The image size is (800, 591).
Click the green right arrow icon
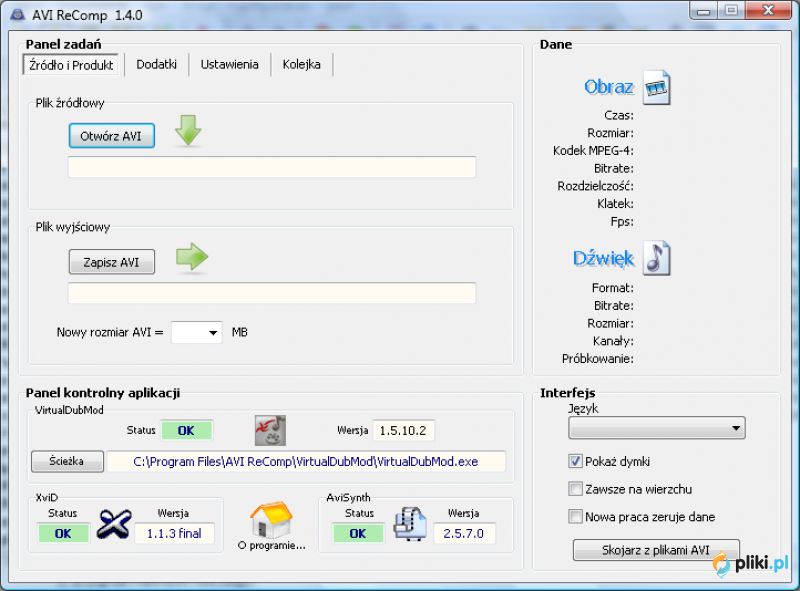(192, 256)
